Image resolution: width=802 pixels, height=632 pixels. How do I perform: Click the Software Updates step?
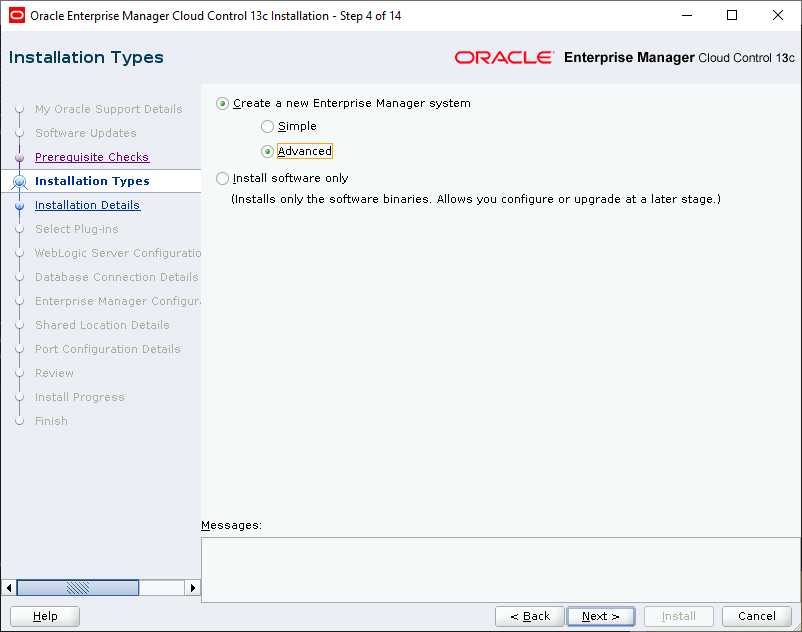click(85, 133)
